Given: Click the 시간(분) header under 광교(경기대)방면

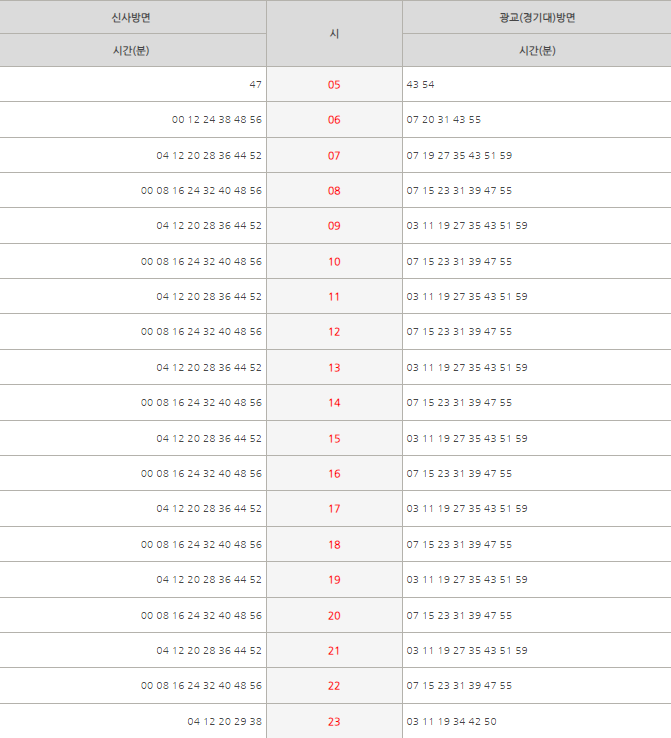Looking at the screenshot, I should coord(537,50).
